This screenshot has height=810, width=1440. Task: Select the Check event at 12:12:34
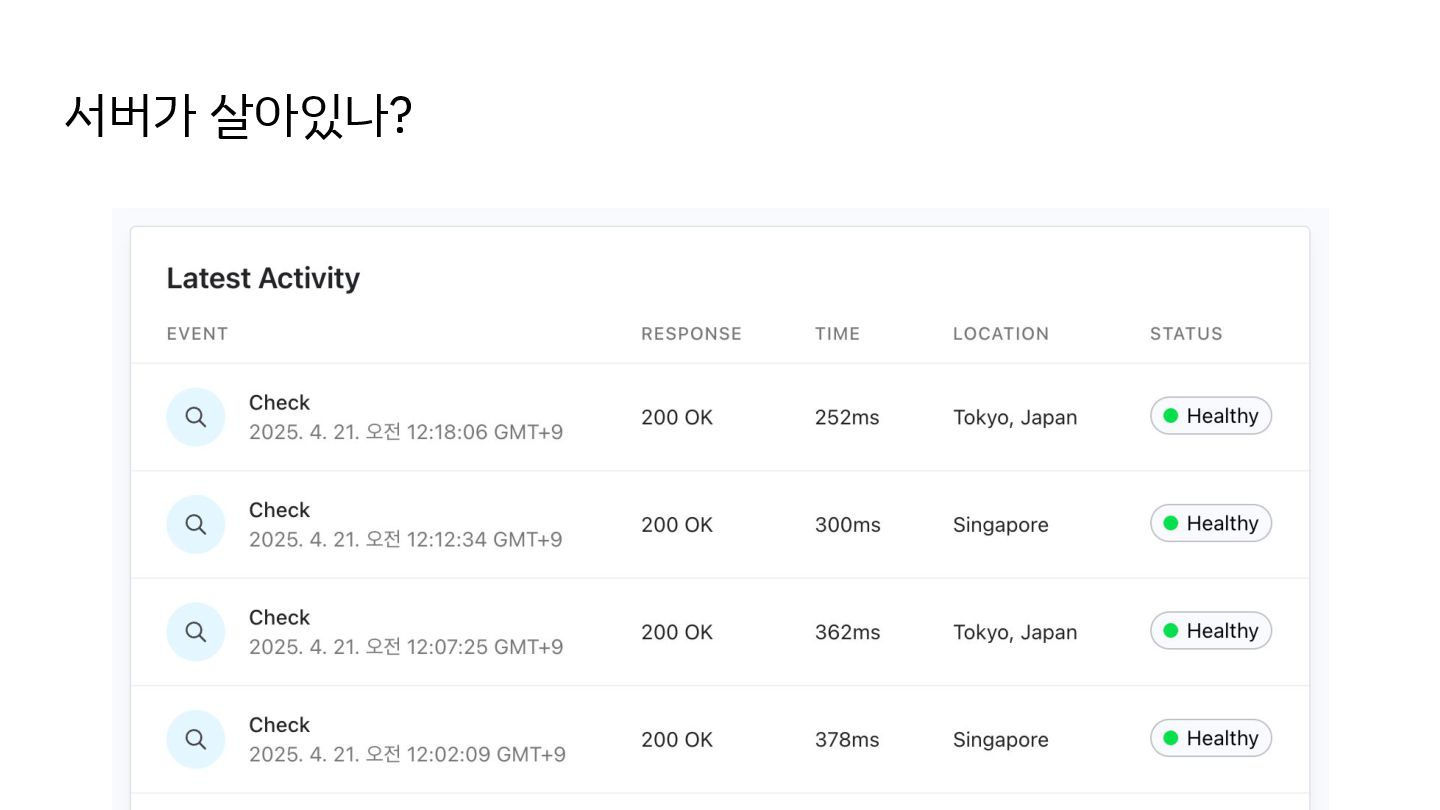(280, 510)
